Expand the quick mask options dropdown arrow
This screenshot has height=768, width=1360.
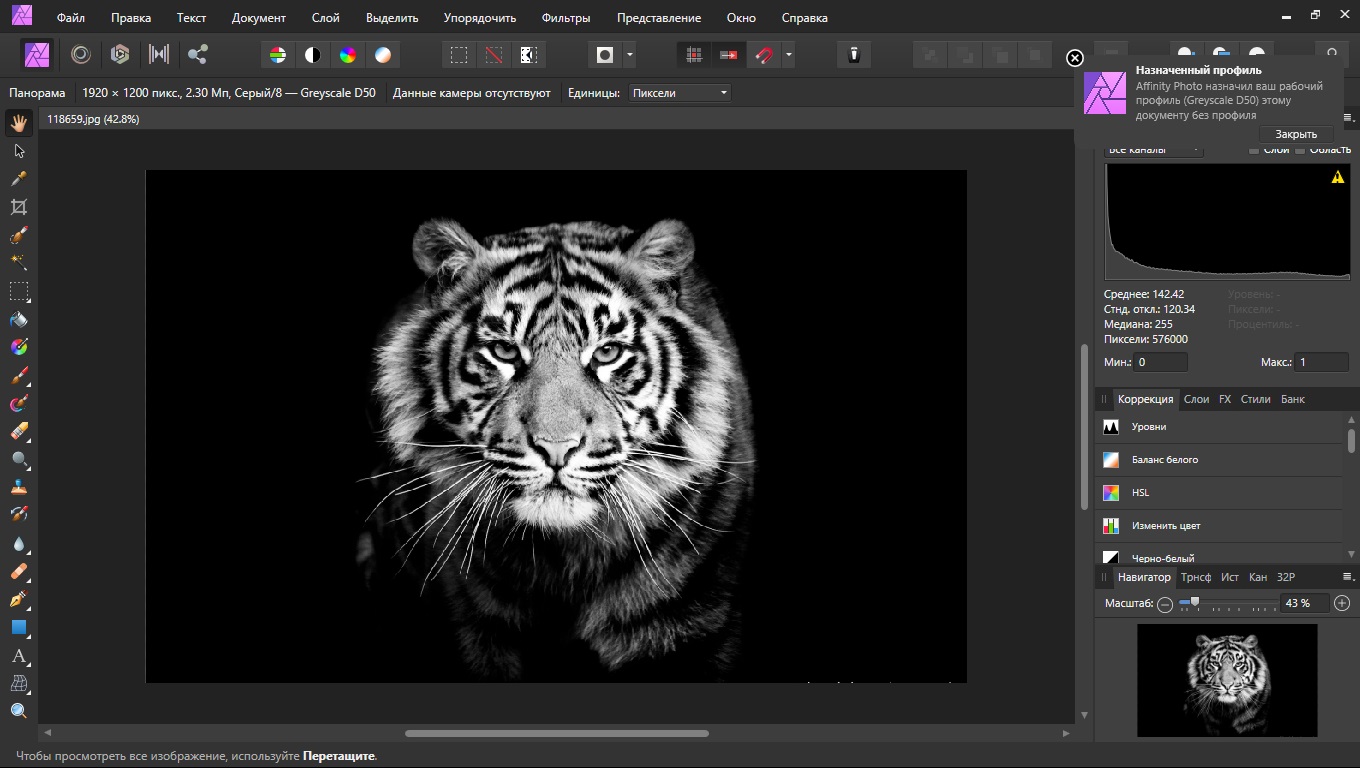(x=629, y=55)
